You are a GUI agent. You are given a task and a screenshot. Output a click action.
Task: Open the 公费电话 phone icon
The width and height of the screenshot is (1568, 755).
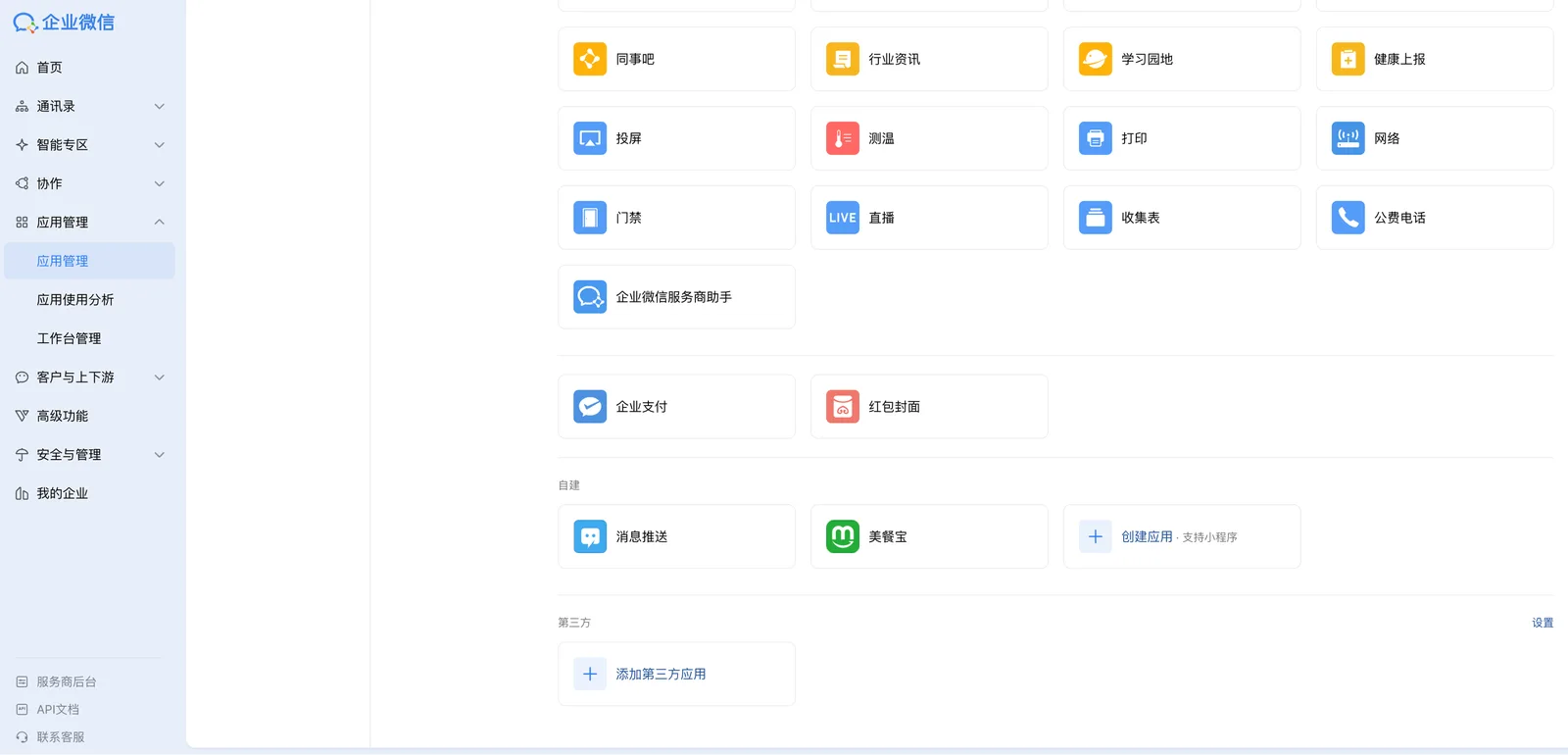1348,218
